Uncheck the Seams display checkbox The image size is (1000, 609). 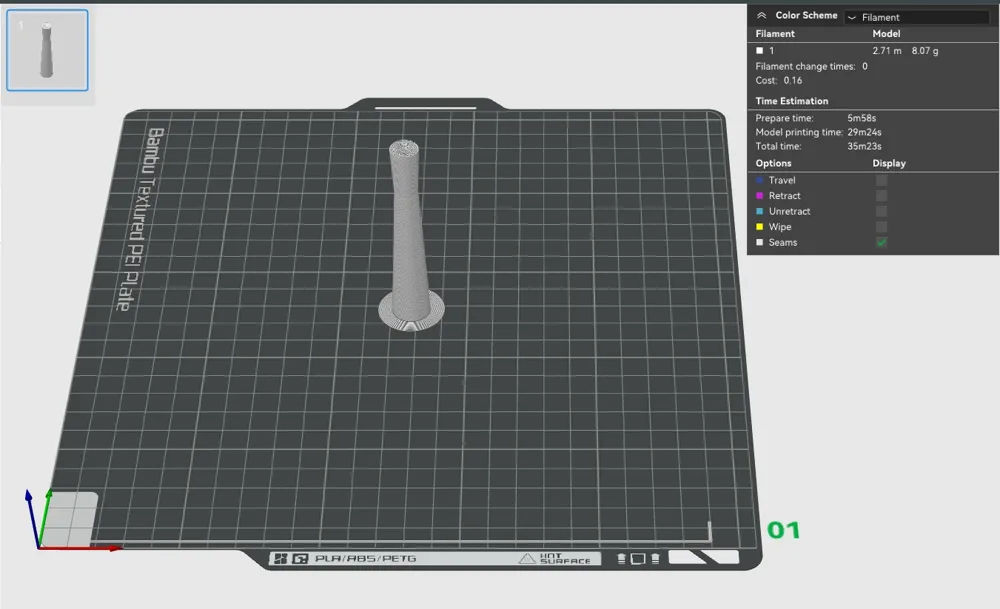pos(881,243)
